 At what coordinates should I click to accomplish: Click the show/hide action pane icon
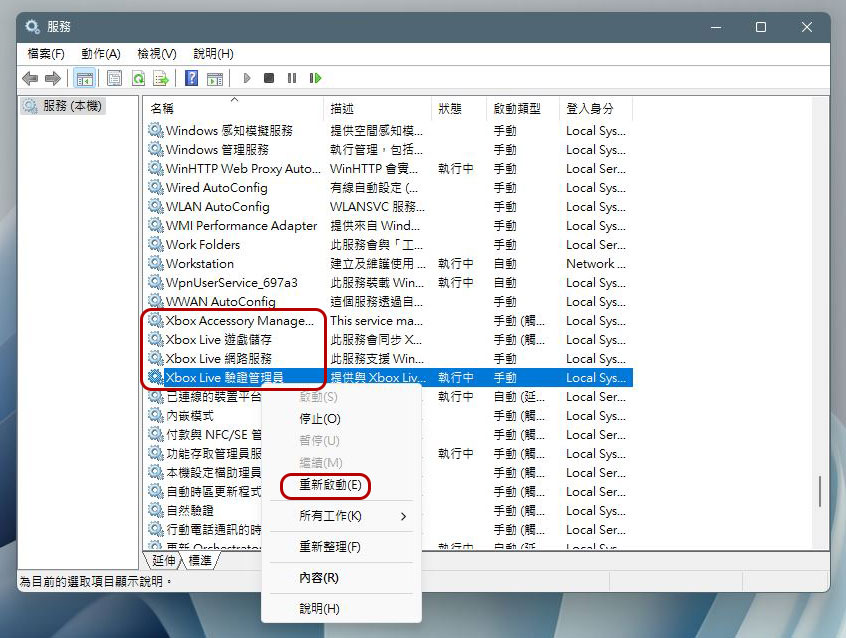215,78
